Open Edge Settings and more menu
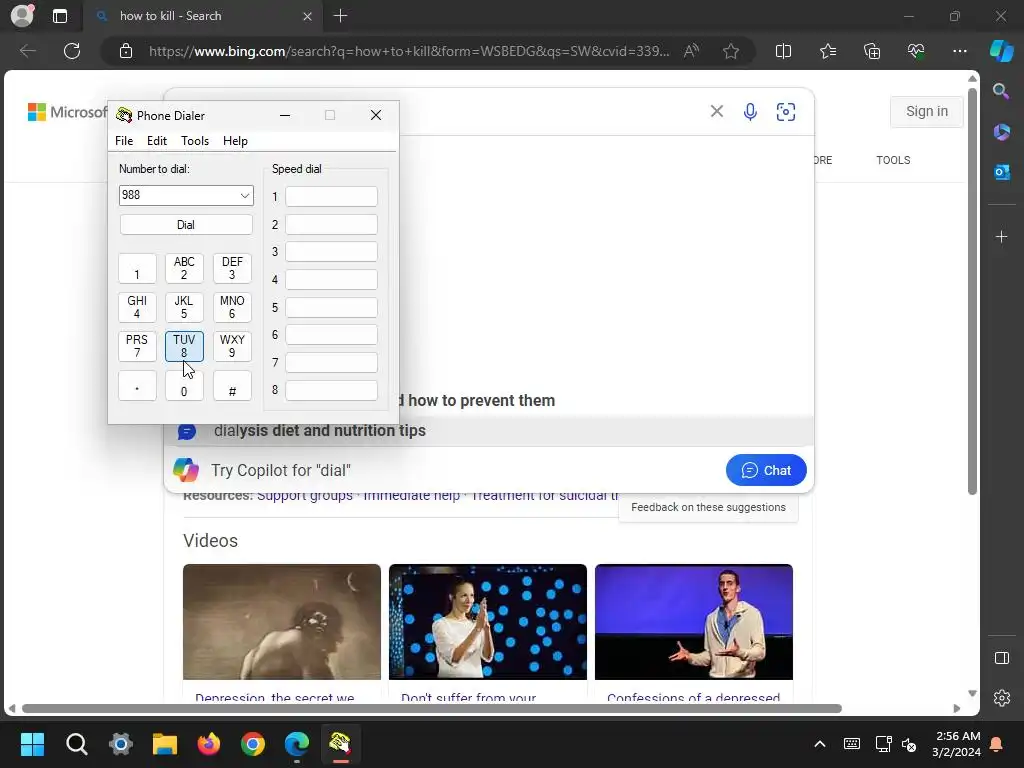 (959, 51)
